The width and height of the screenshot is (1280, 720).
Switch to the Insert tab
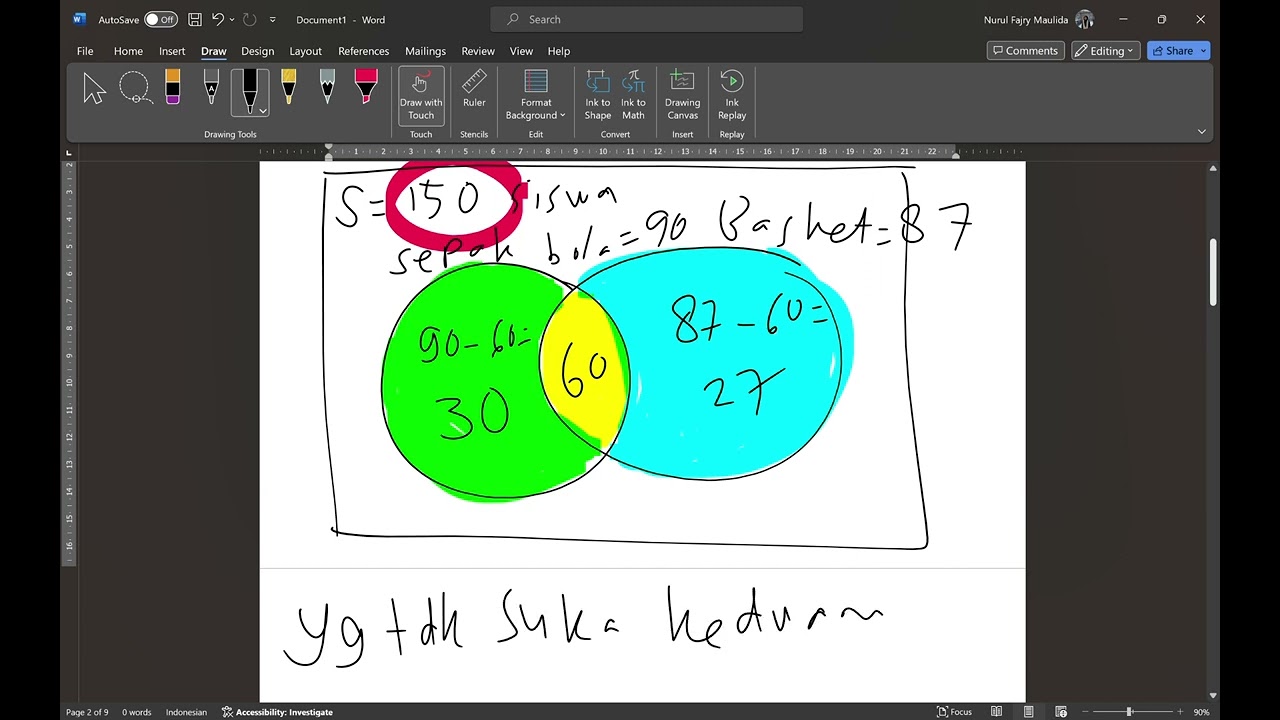pos(172,51)
